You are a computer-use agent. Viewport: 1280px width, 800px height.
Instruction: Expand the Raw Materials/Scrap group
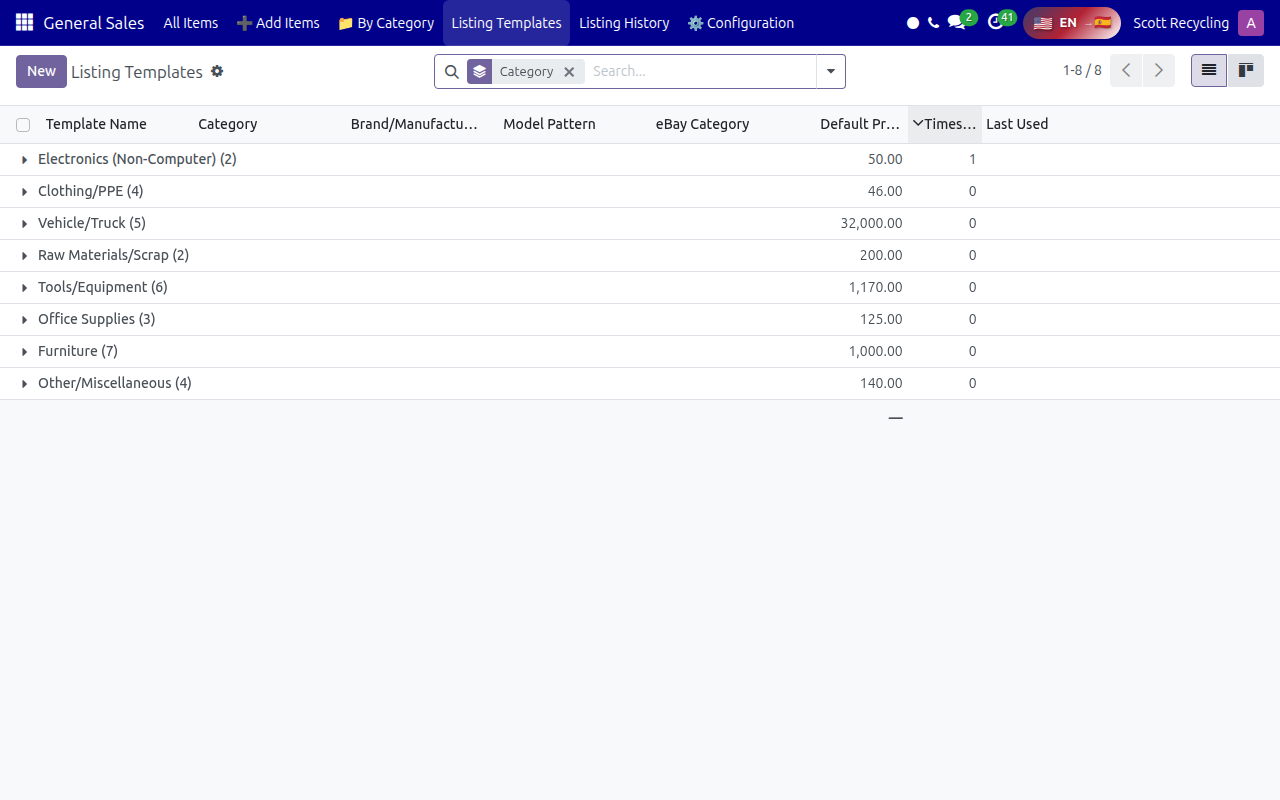(640, 255)
